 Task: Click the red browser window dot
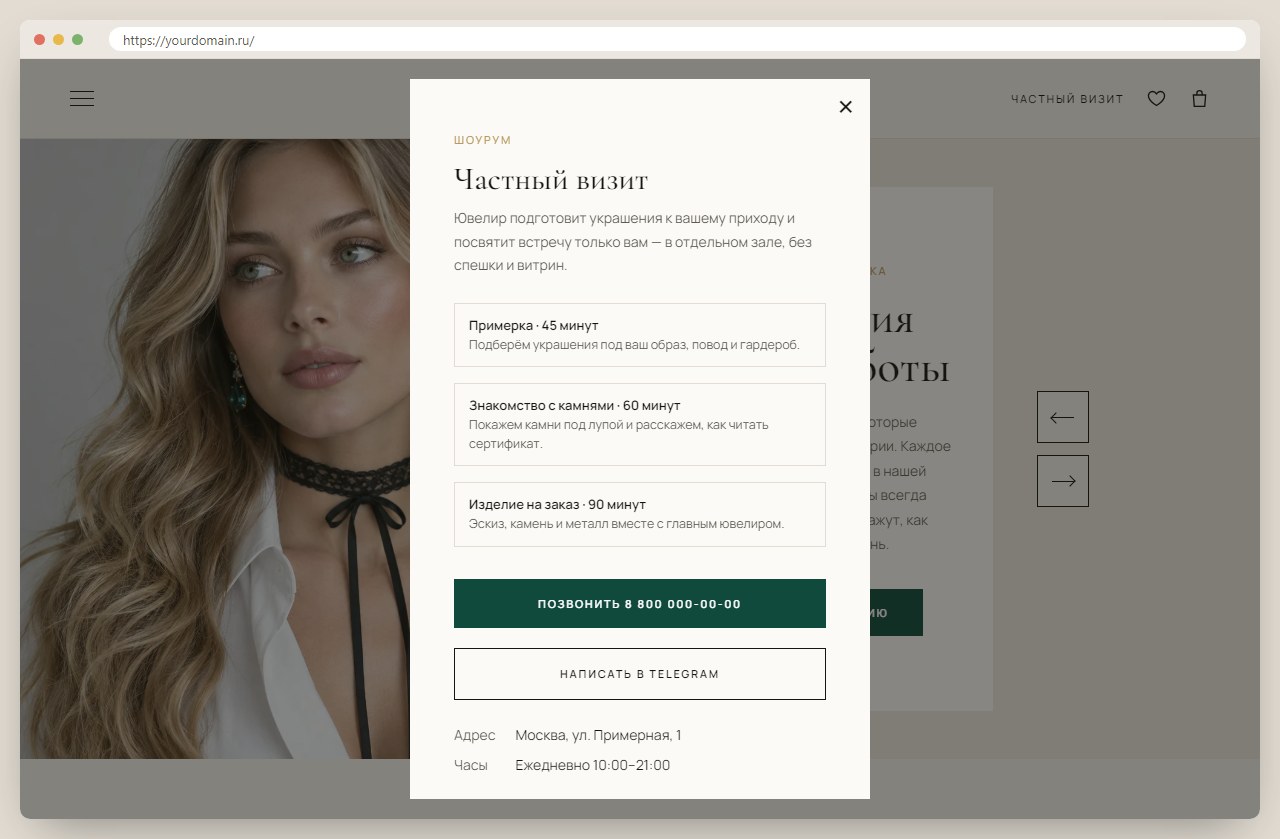pos(39,40)
